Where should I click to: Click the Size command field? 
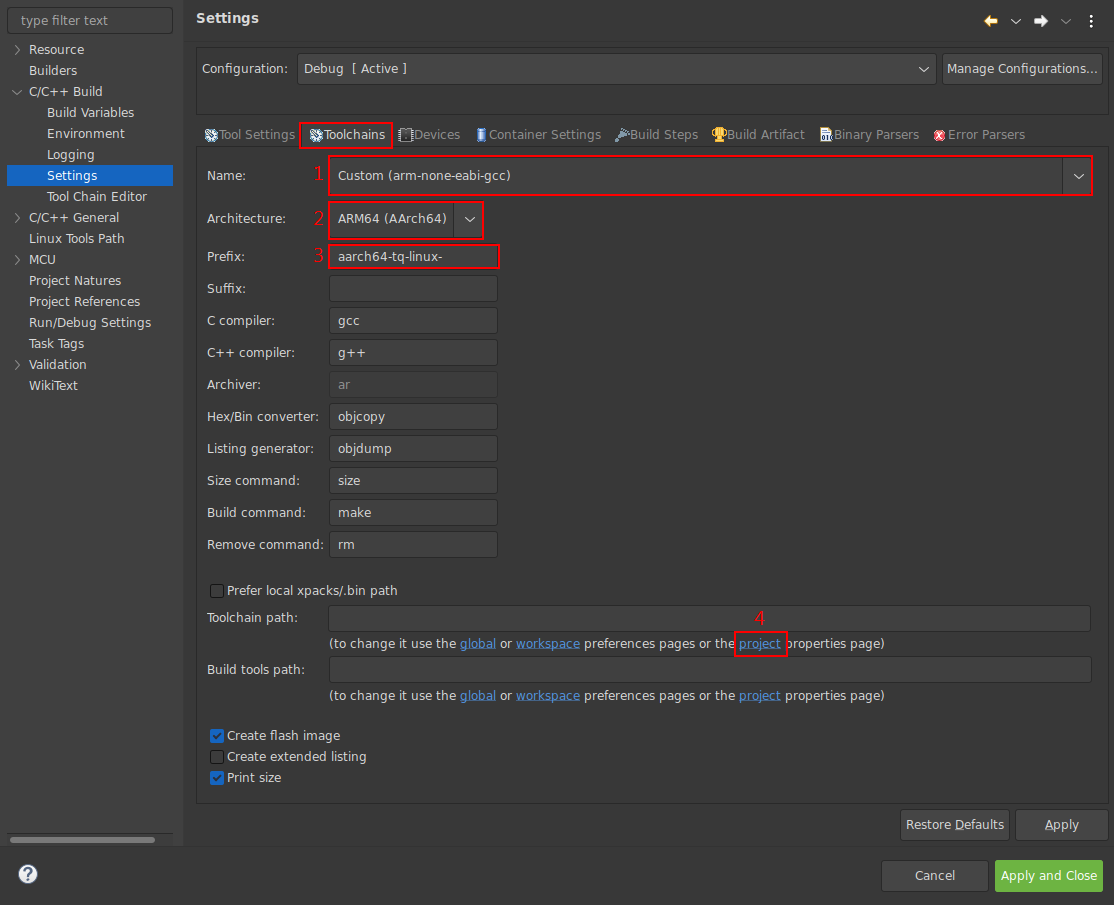(413, 480)
